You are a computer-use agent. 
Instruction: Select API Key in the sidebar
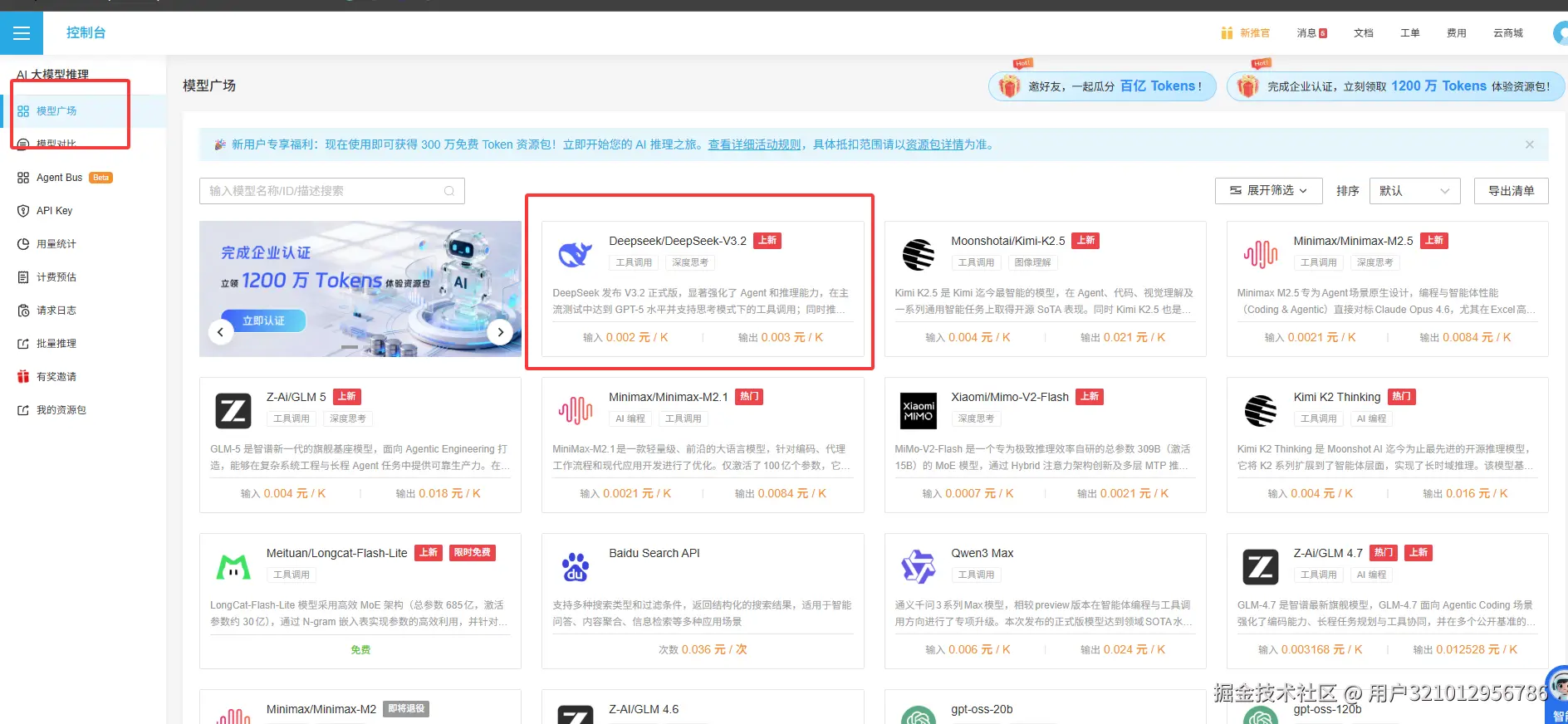point(83,211)
